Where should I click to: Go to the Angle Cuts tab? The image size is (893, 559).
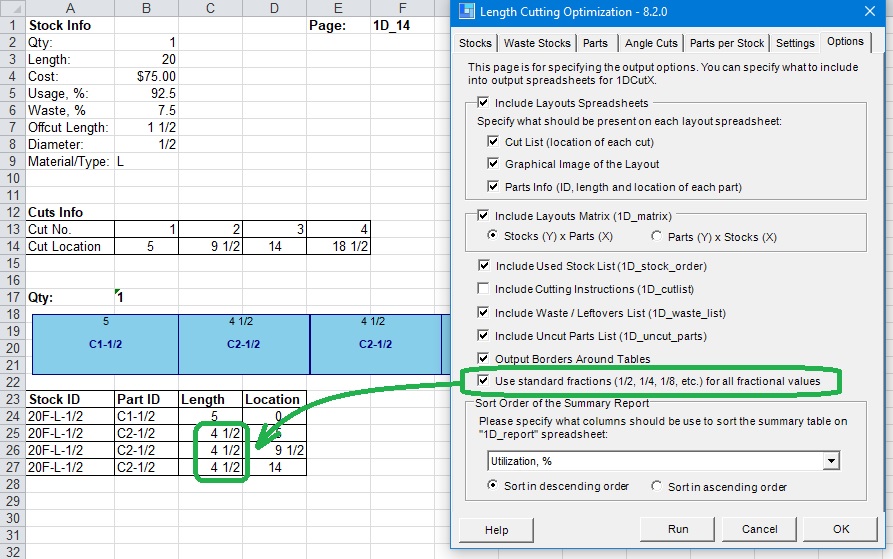click(x=650, y=43)
